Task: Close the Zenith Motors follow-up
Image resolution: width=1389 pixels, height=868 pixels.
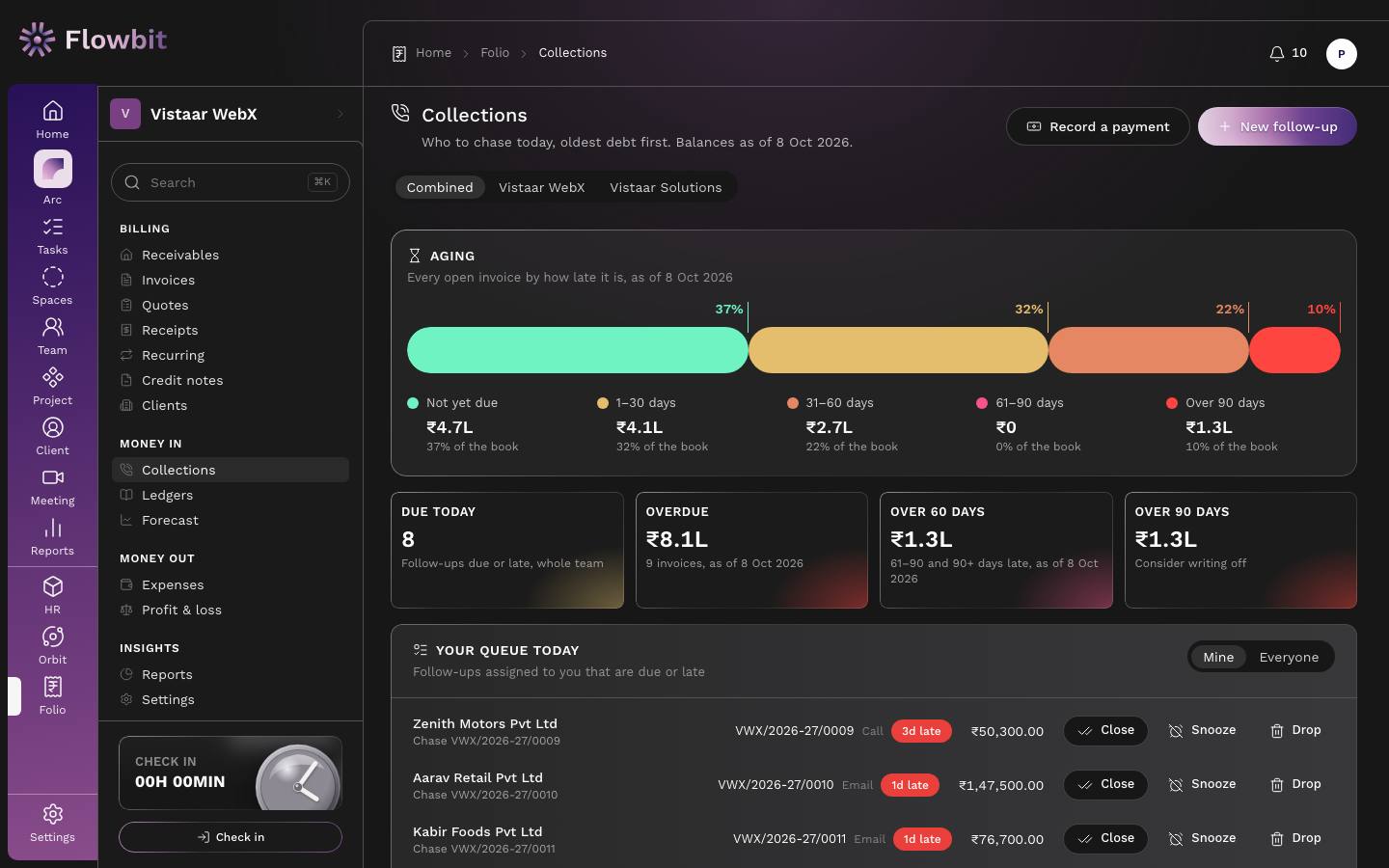Action: [1105, 731]
